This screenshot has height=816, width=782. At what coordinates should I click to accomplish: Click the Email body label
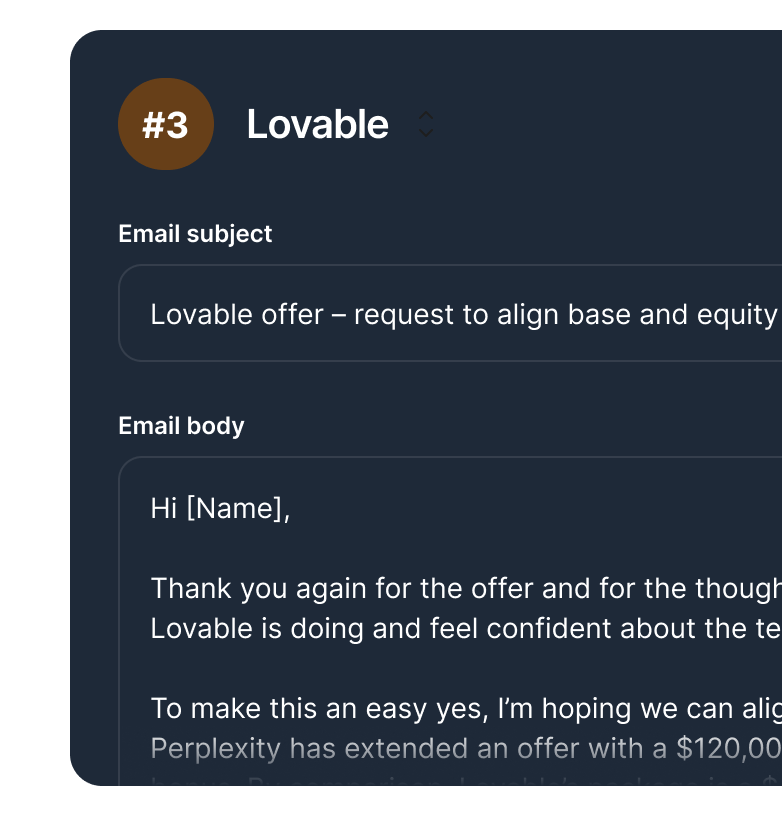(x=181, y=426)
